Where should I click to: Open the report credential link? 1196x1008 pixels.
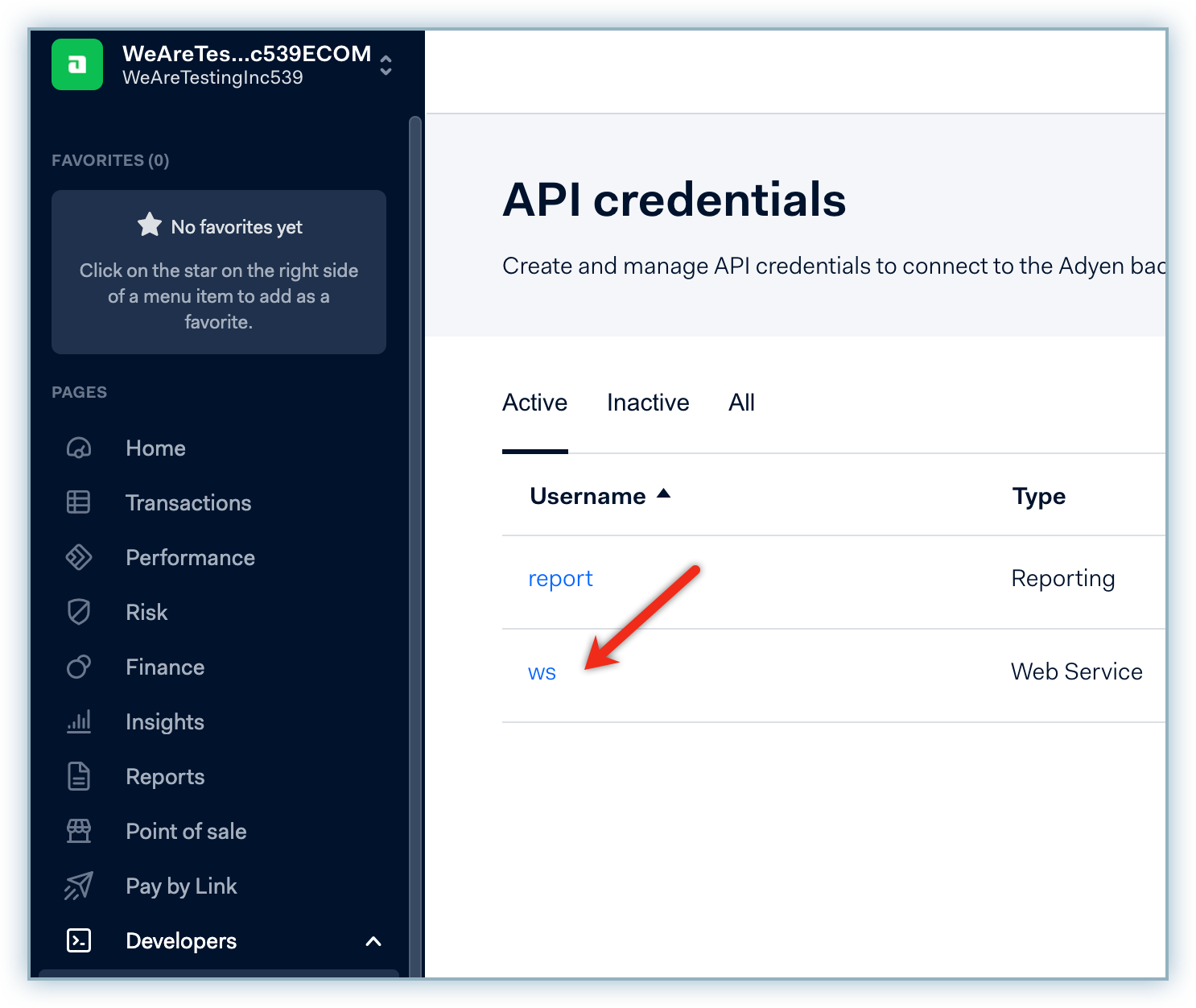(x=560, y=579)
